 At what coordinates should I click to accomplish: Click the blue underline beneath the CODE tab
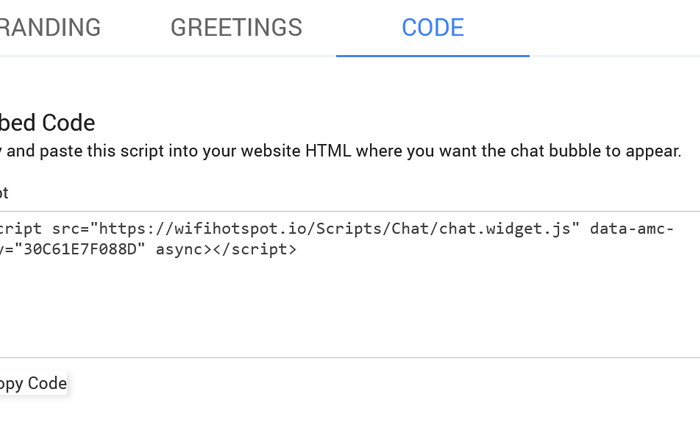[432, 56]
